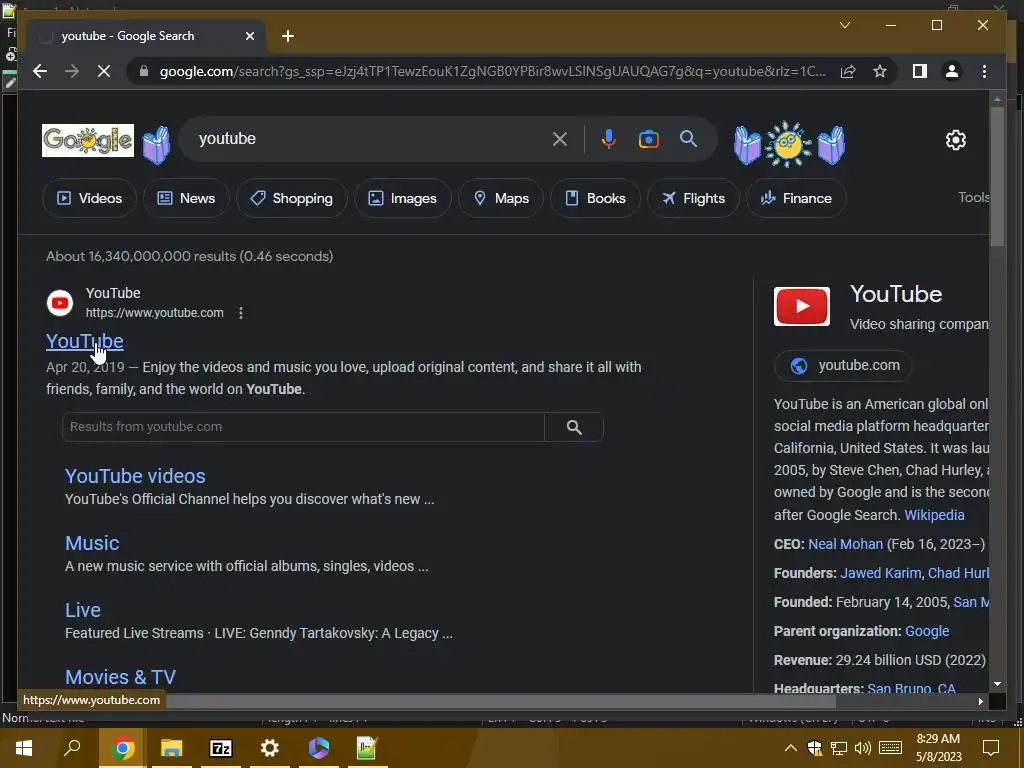
Task: Click the Chrome taskbar icon
Action: click(122, 748)
